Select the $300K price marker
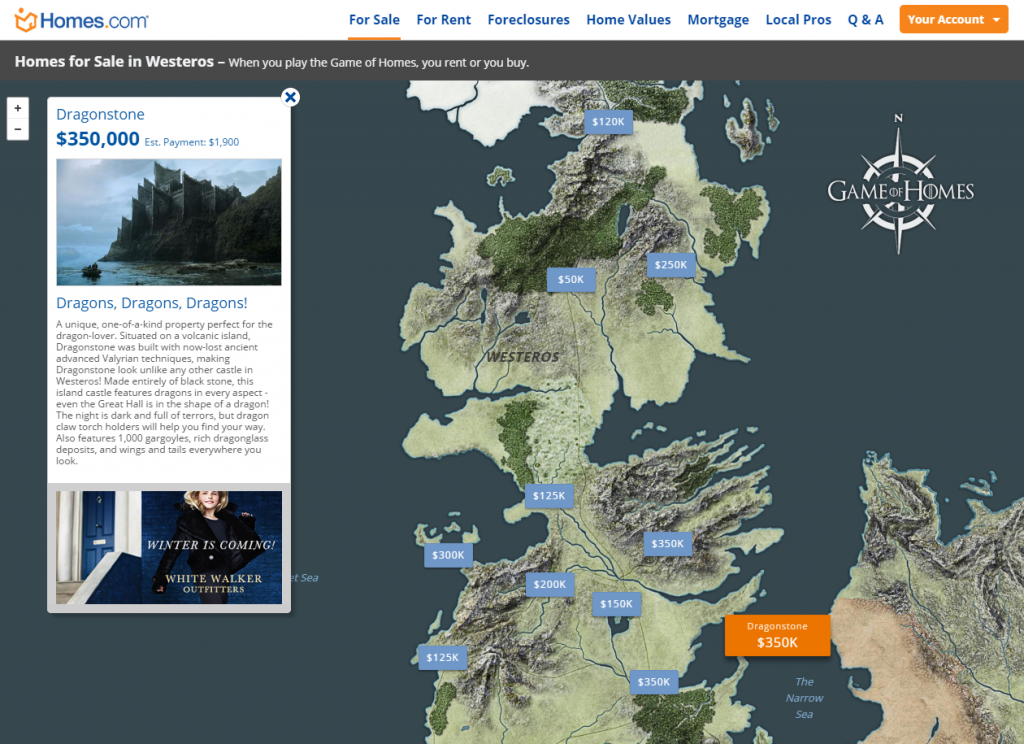The width and height of the screenshot is (1024, 744). (x=448, y=555)
